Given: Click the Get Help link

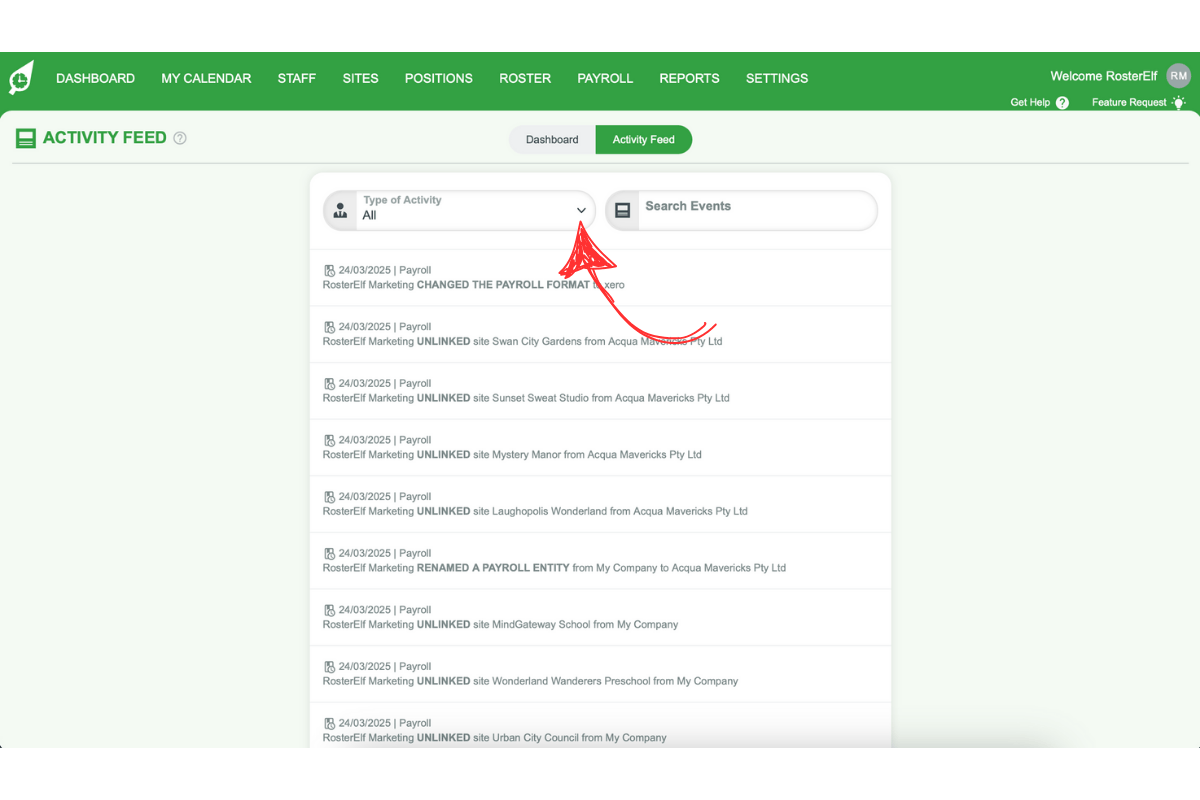Looking at the screenshot, I should click(1030, 102).
